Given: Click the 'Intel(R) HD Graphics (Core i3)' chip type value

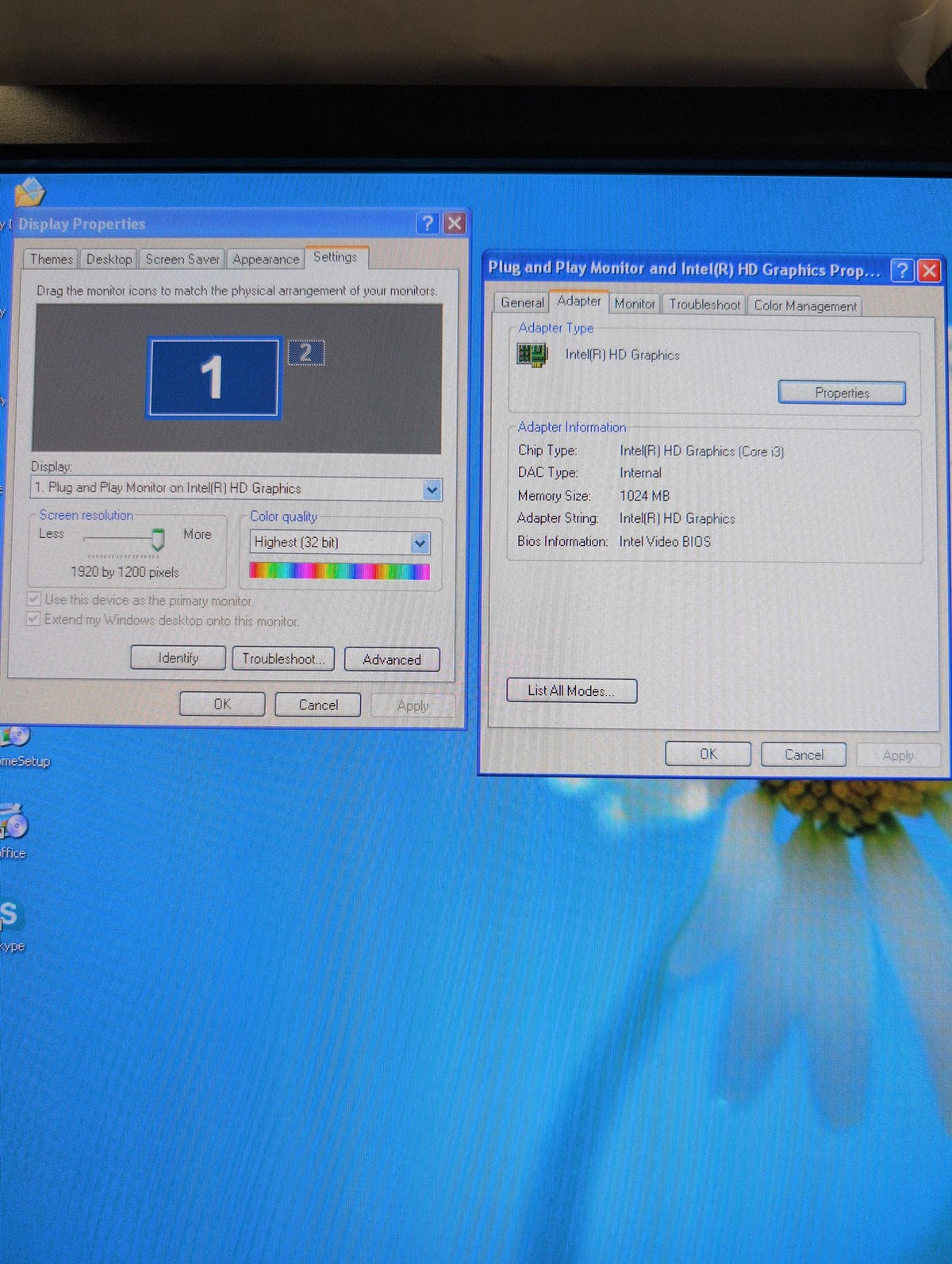Looking at the screenshot, I should (x=701, y=451).
